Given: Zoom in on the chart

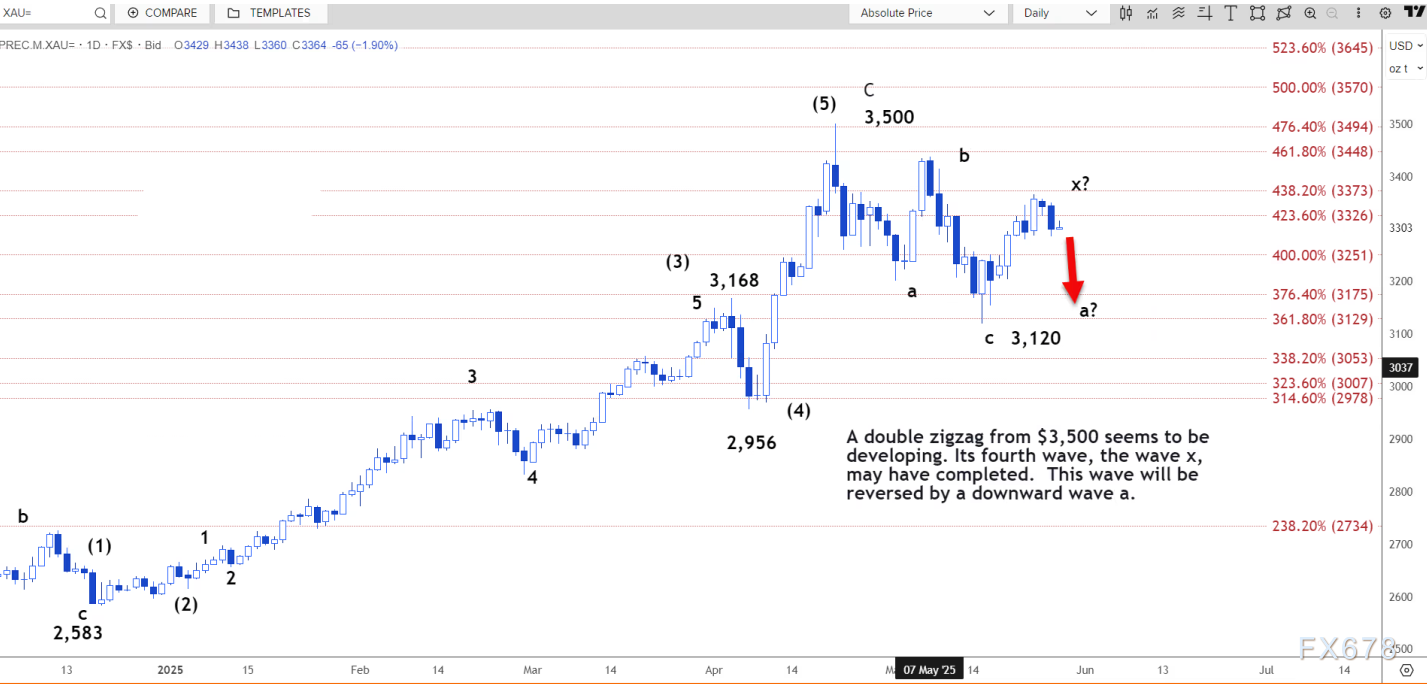Looking at the screenshot, I should [x=1310, y=13].
